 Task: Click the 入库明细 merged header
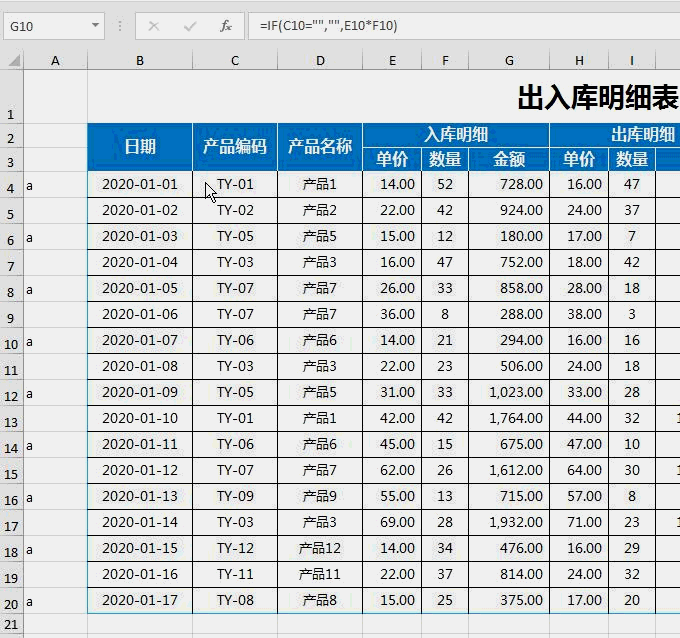[456, 135]
